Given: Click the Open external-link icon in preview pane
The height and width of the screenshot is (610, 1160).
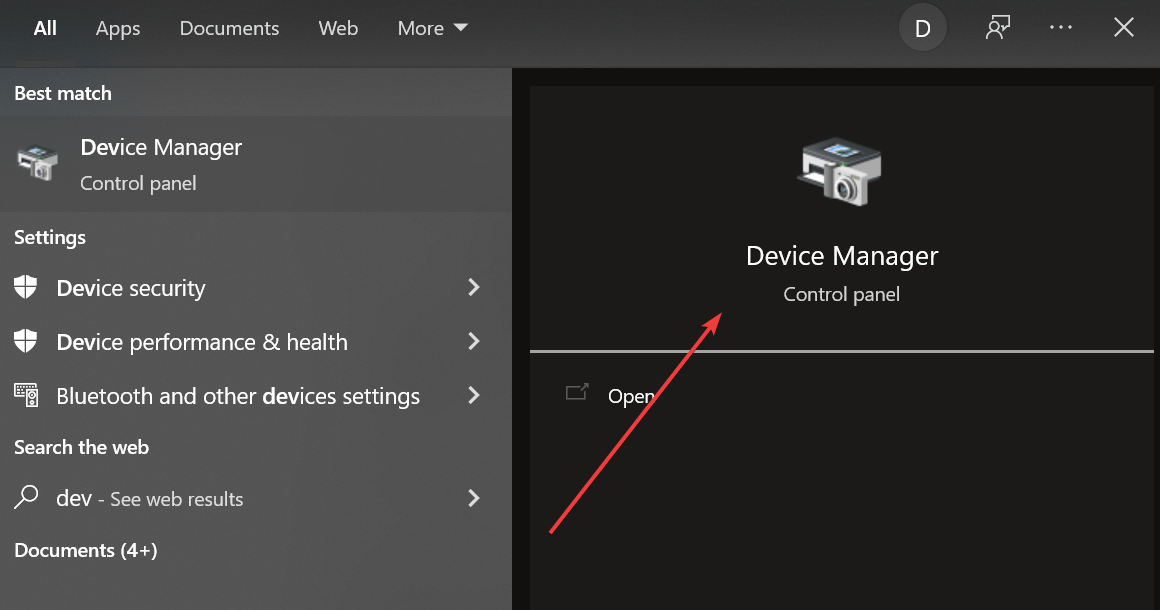Looking at the screenshot, I should tap(577, 393).
